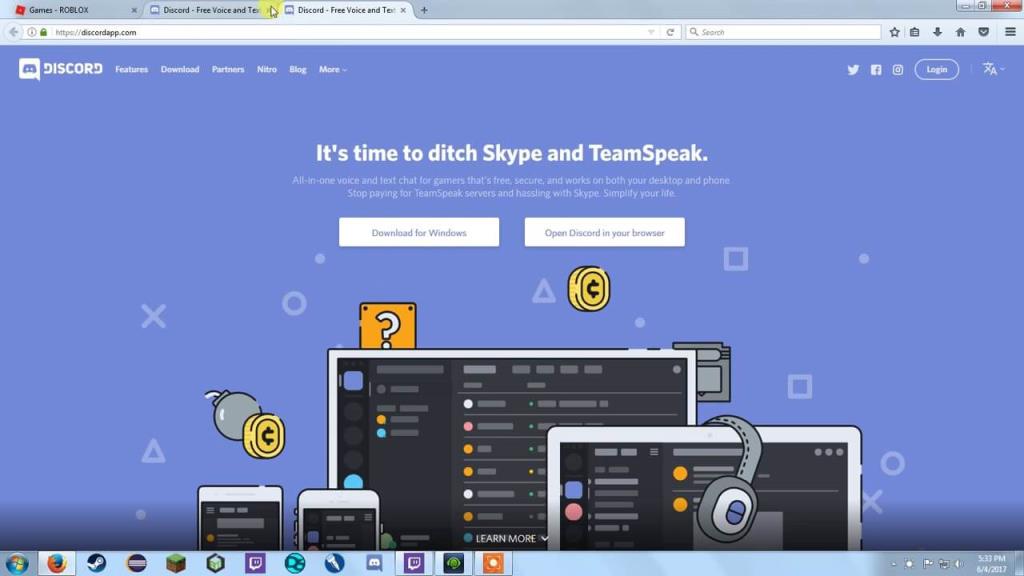The width and height of the screenshot is (1024, 576).
Task: Open Discord's Twitter page icon
Action: coord(853,70)
